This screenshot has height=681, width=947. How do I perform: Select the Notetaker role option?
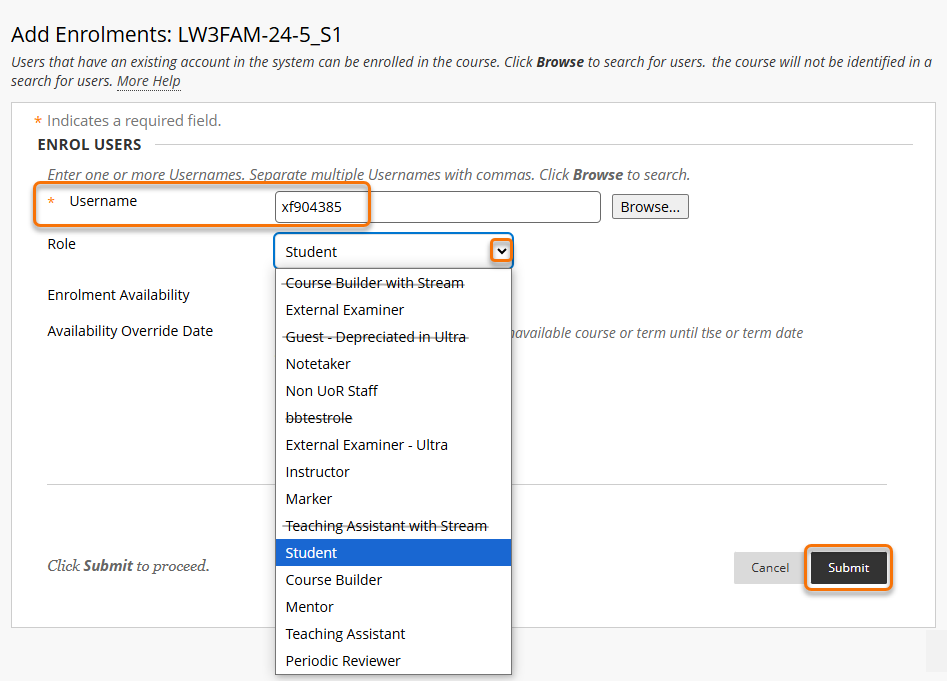point(318,364)
